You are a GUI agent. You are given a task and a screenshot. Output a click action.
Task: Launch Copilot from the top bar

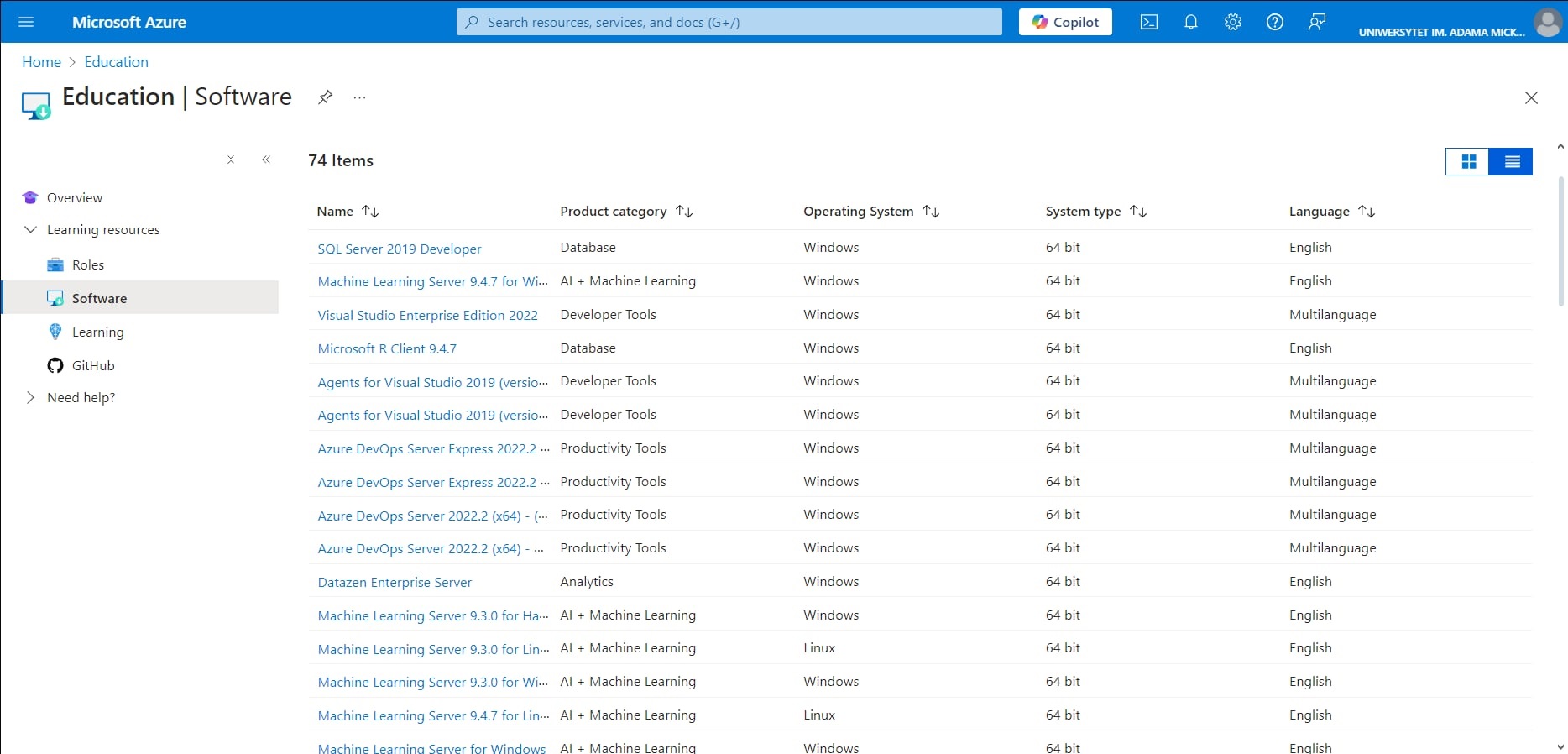[x=1065, y=22]
